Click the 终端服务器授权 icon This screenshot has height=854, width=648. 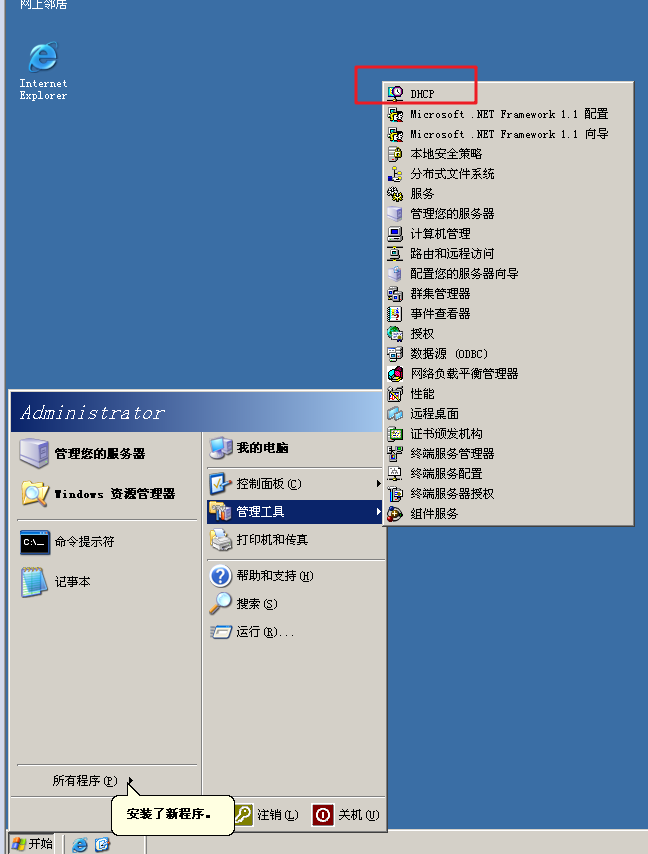(x=395, y=493)
